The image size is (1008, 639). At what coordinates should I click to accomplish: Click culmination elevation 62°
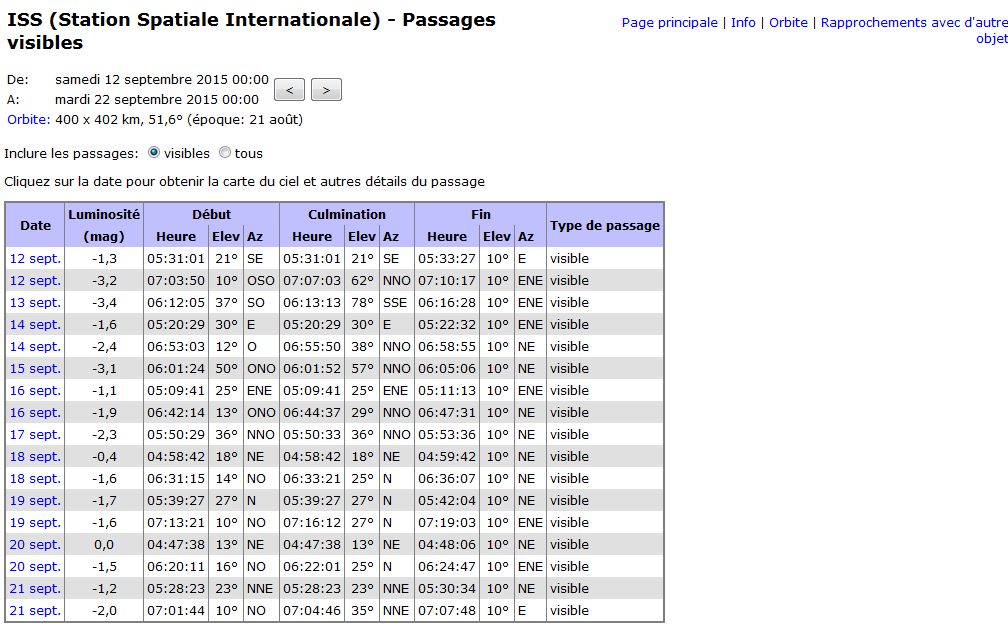pos(362,280)
